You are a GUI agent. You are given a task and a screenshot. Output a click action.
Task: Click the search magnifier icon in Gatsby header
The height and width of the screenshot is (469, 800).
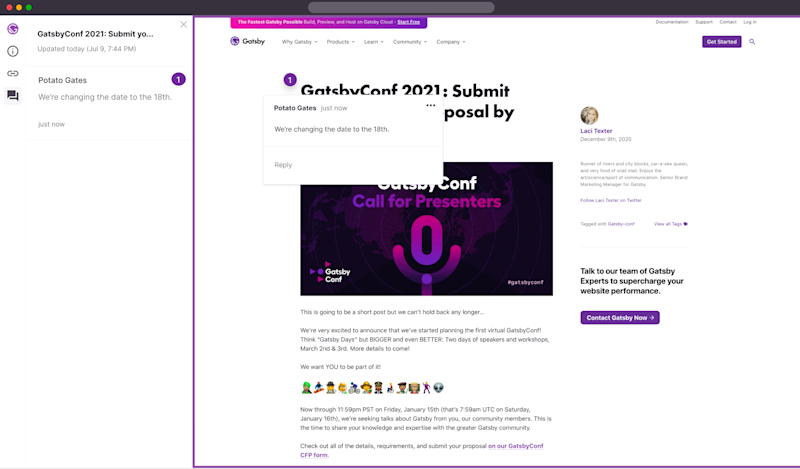point(752,42)
